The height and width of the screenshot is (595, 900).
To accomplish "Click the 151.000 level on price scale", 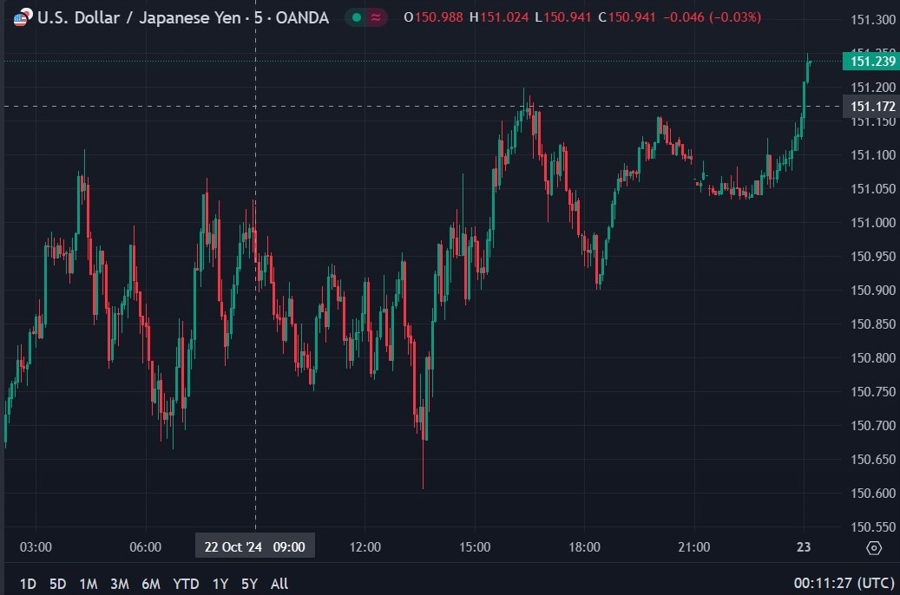I will point(872,222).
